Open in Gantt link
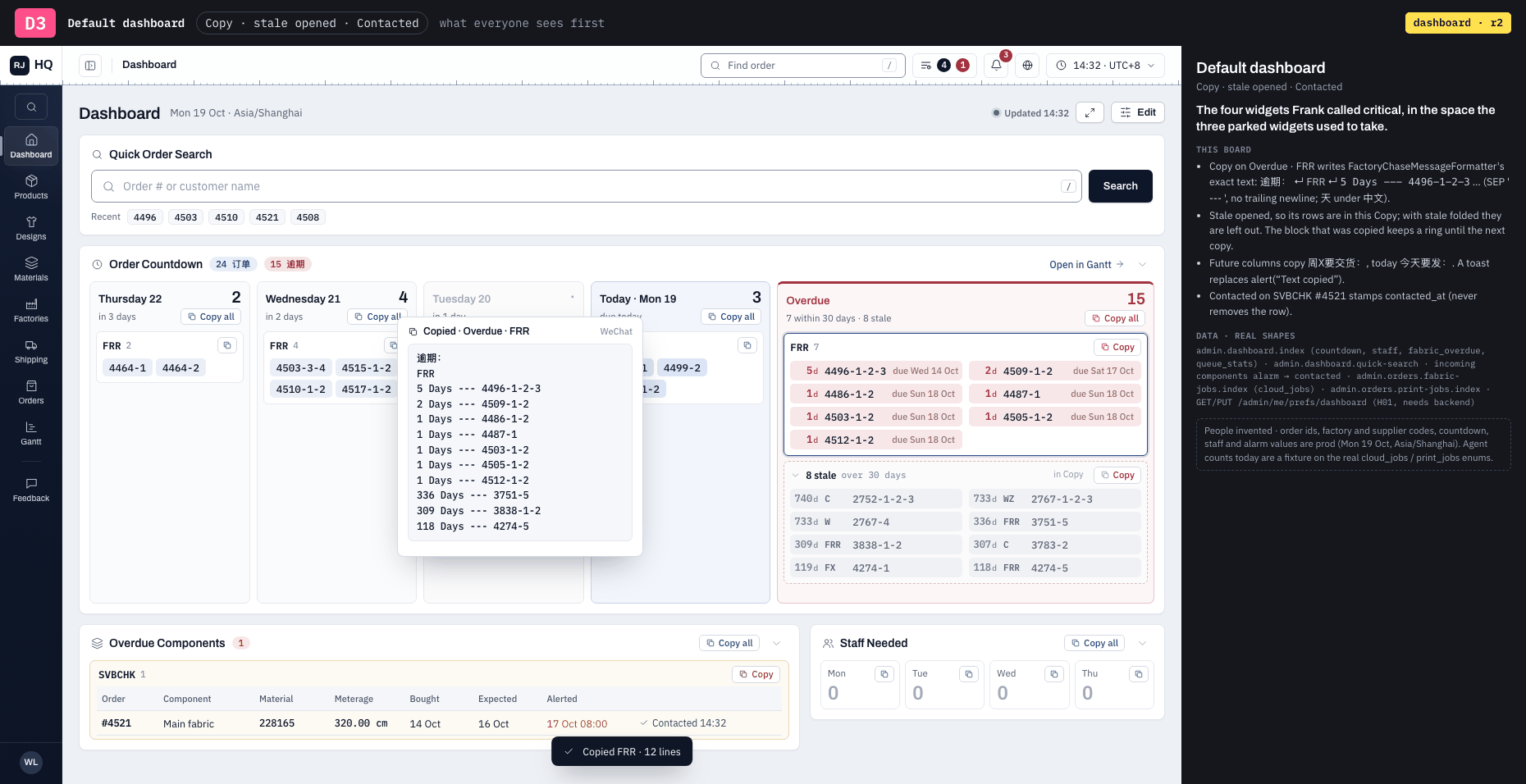 pyautogui.click(x=1086, y=264)
